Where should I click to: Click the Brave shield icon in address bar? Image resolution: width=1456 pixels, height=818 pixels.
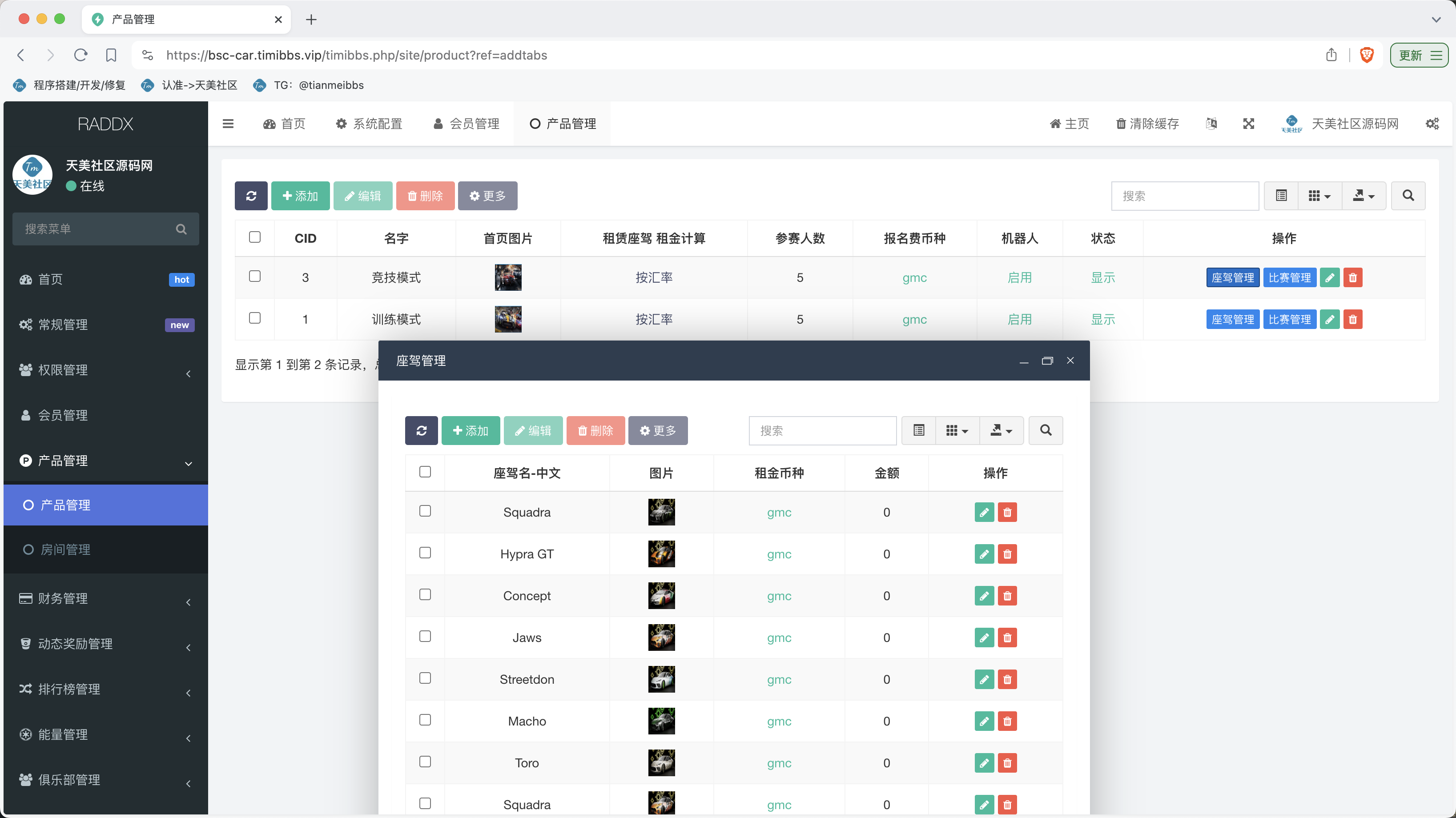click(1367, 55)
